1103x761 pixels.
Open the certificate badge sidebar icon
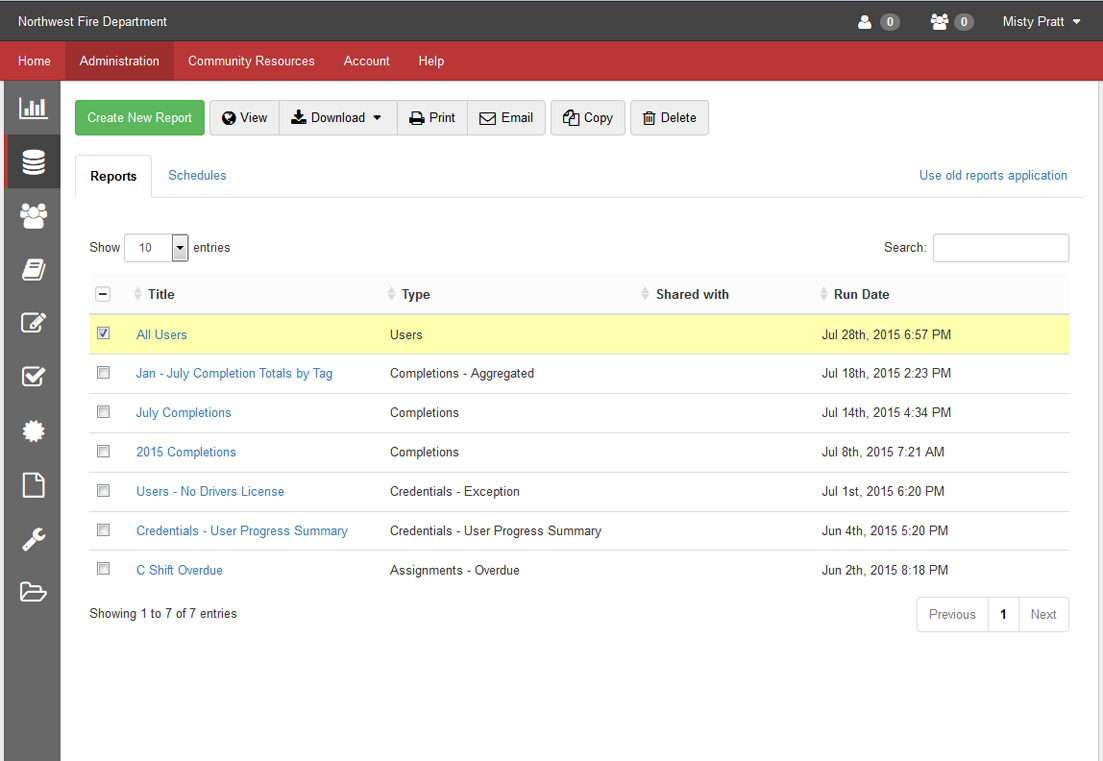click(33, 430)
